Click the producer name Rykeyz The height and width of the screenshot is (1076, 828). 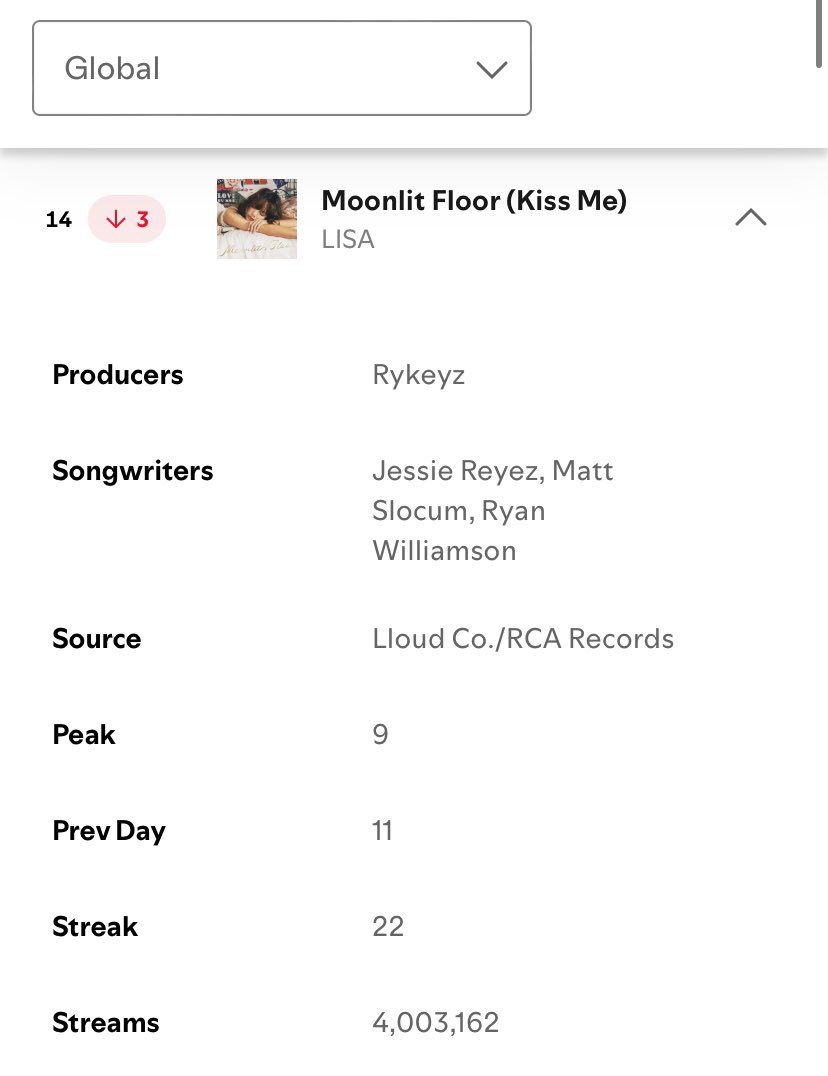(x=418, y=375)
